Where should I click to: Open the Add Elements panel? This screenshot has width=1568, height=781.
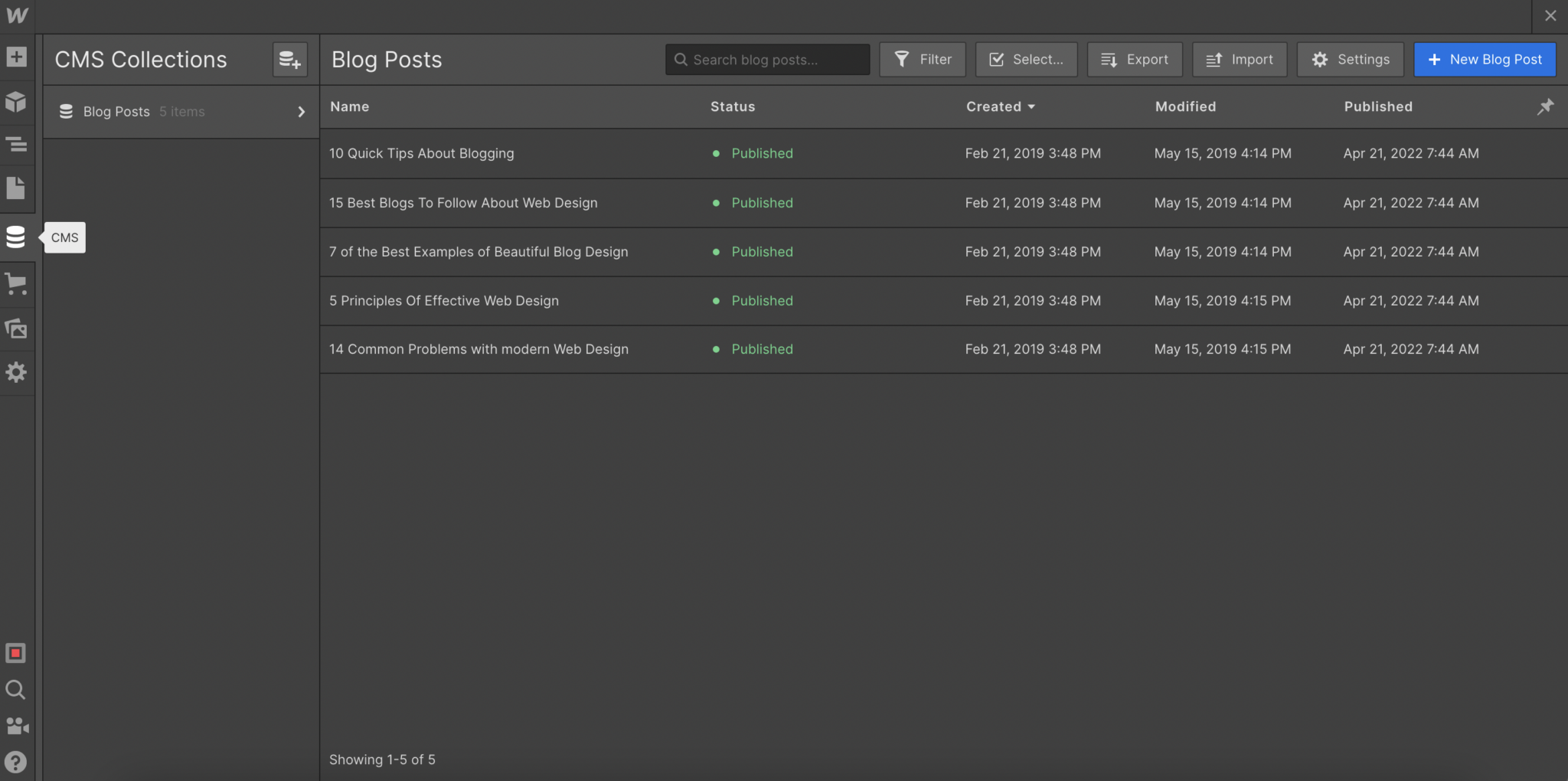(x=16, y=57)
